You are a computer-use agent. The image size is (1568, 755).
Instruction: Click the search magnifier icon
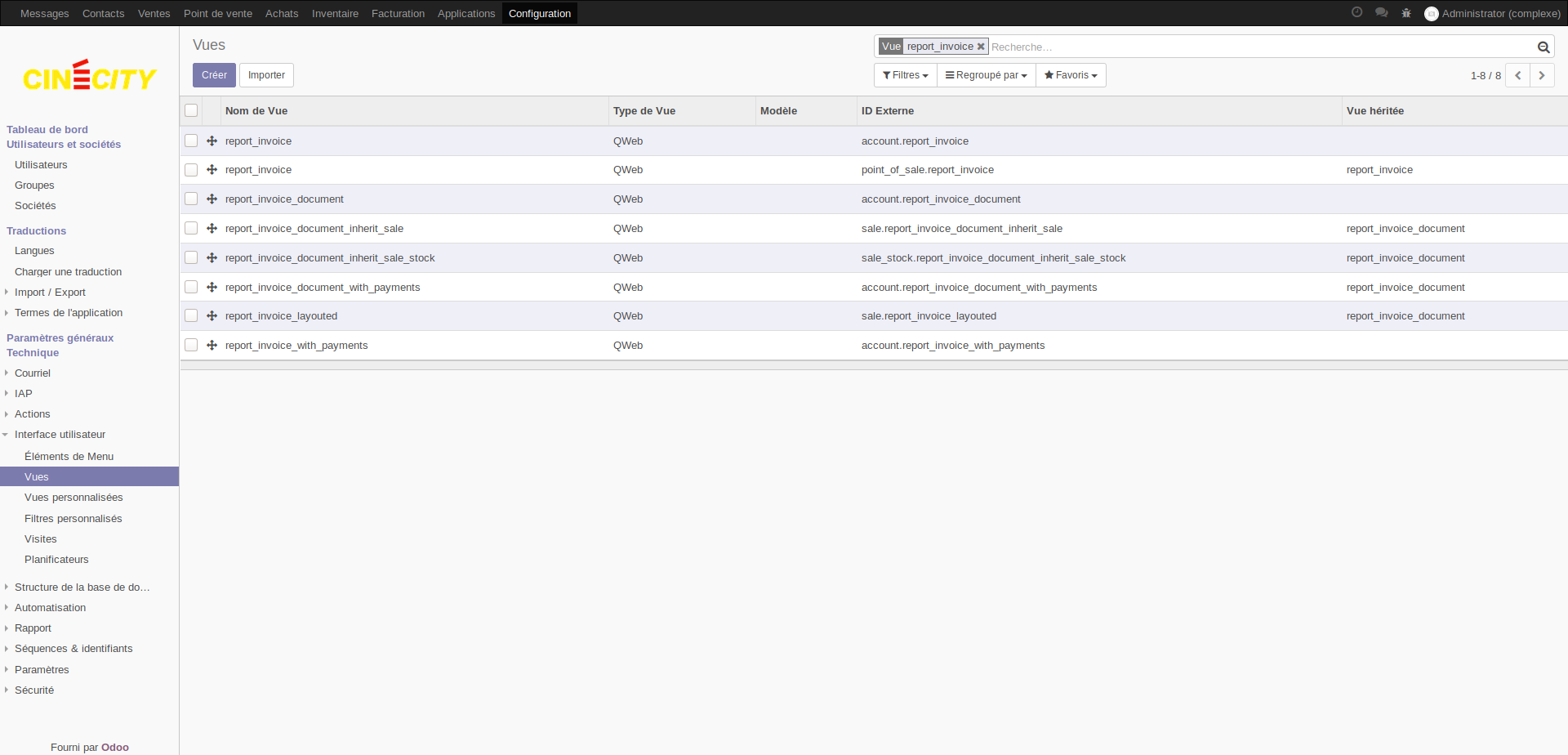[x=1543, y=47]
